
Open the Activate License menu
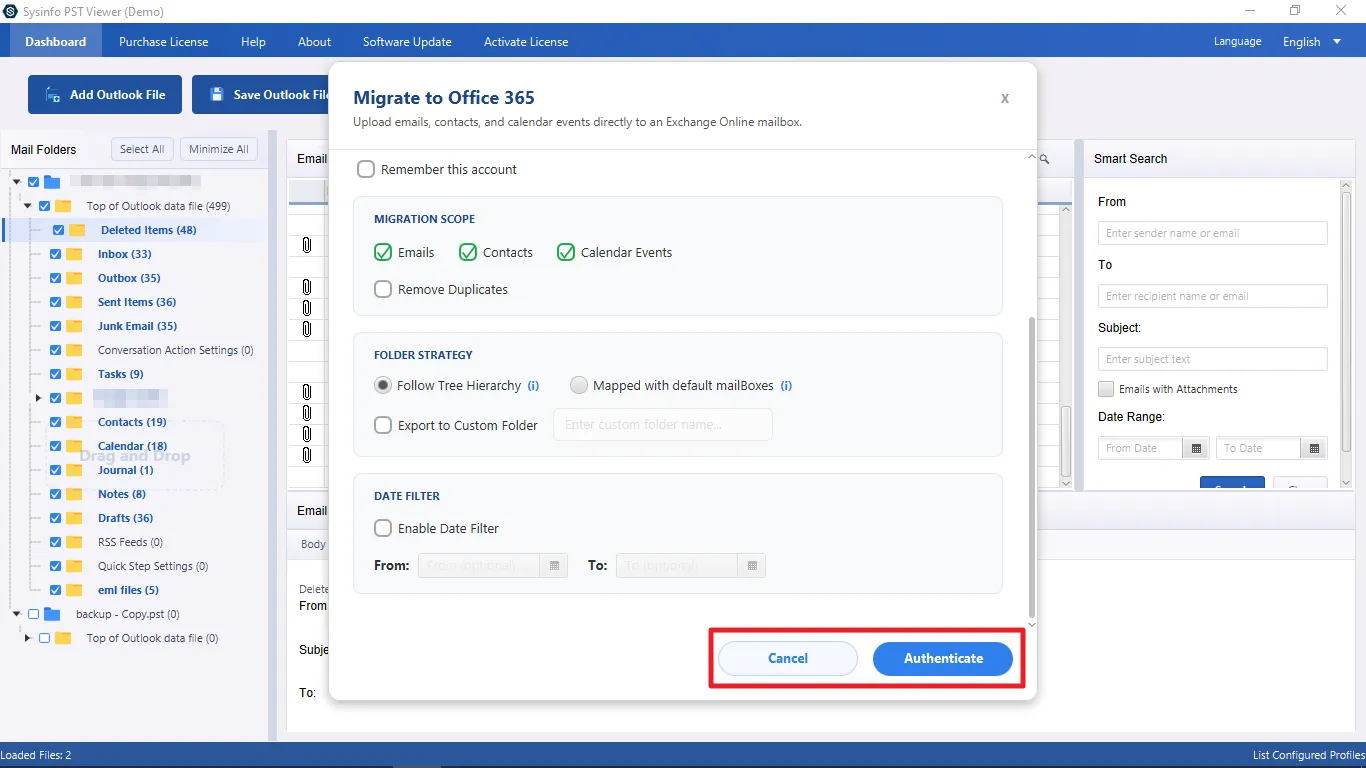click(x=526, y=42)
